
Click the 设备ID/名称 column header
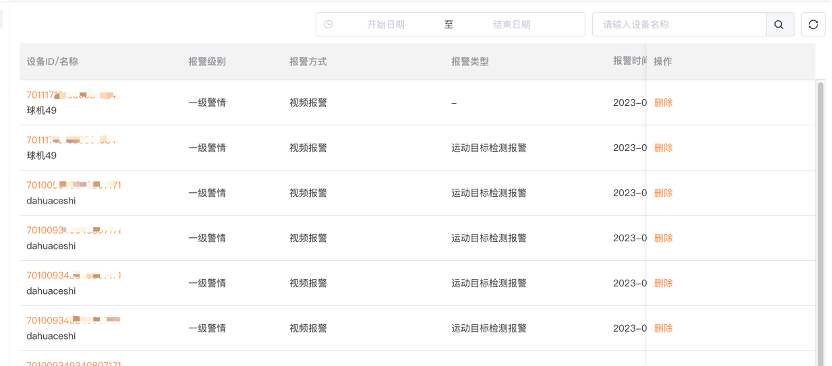click(x=53, y=62)
